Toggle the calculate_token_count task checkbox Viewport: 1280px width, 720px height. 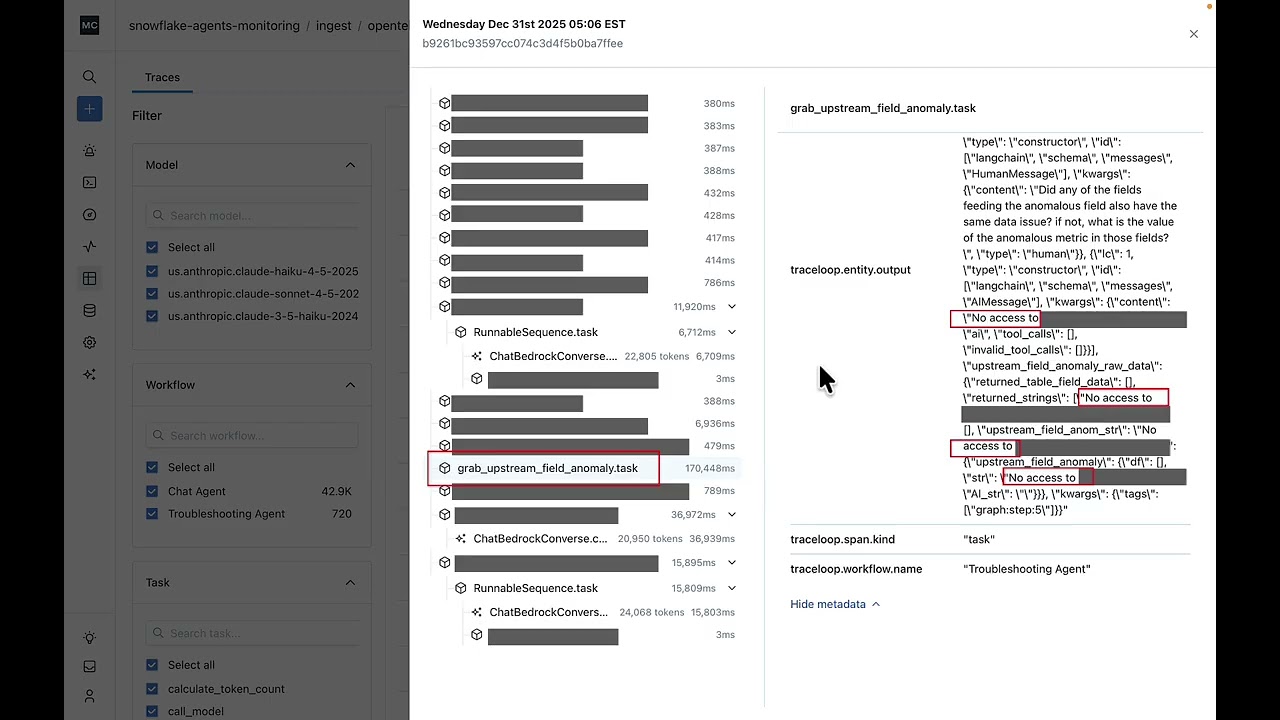(x=152, y=689)
